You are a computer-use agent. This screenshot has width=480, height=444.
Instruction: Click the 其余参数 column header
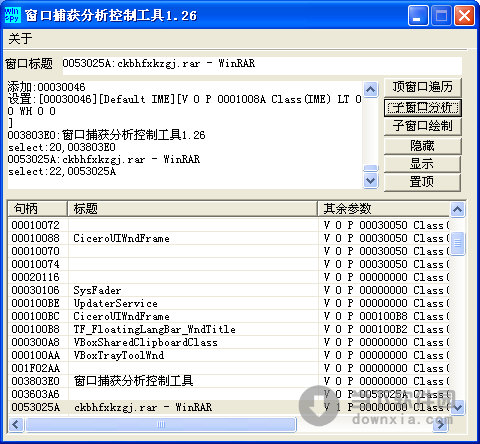383,209
